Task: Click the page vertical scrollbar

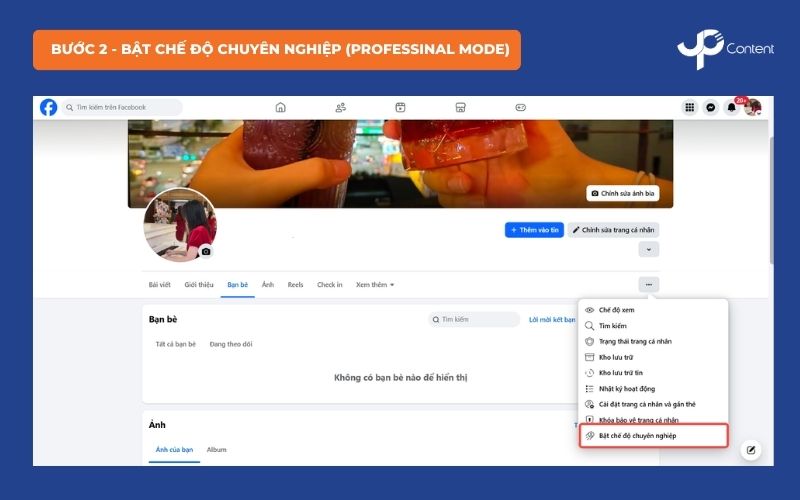Action: coord(770,202)
